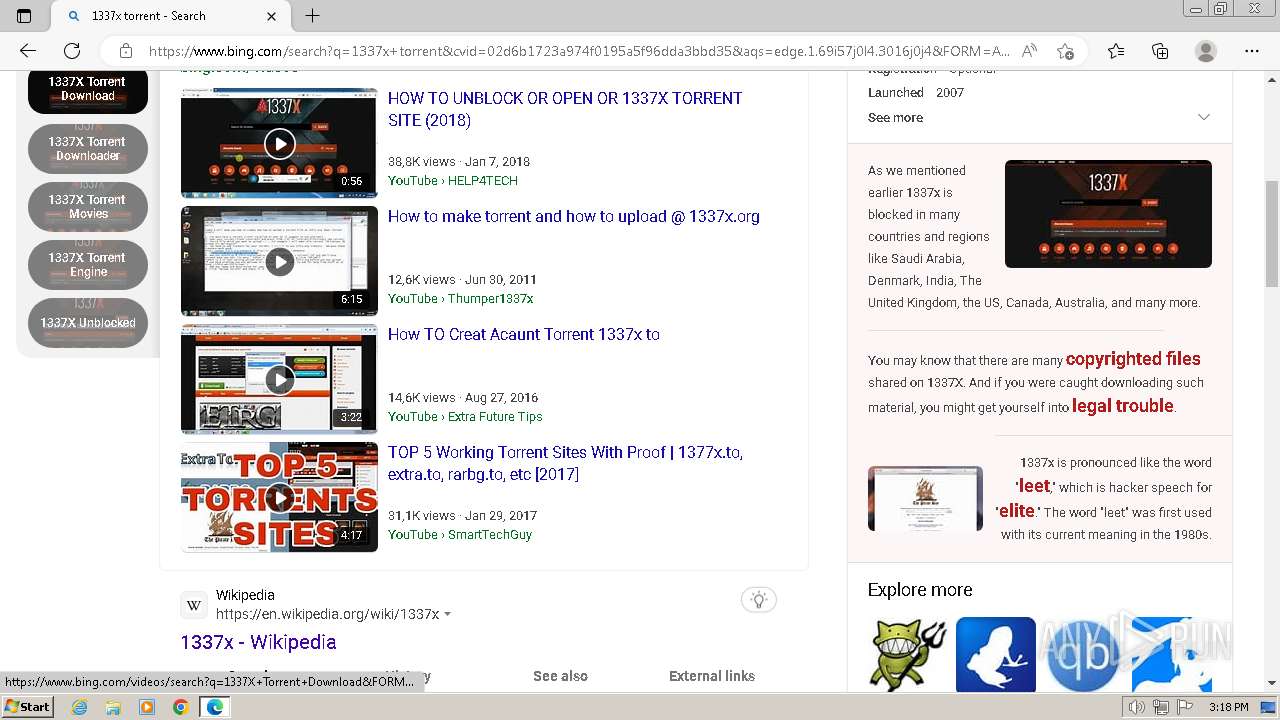Click 'YouTube › Extra Future Tips' source

coord(465,417)
